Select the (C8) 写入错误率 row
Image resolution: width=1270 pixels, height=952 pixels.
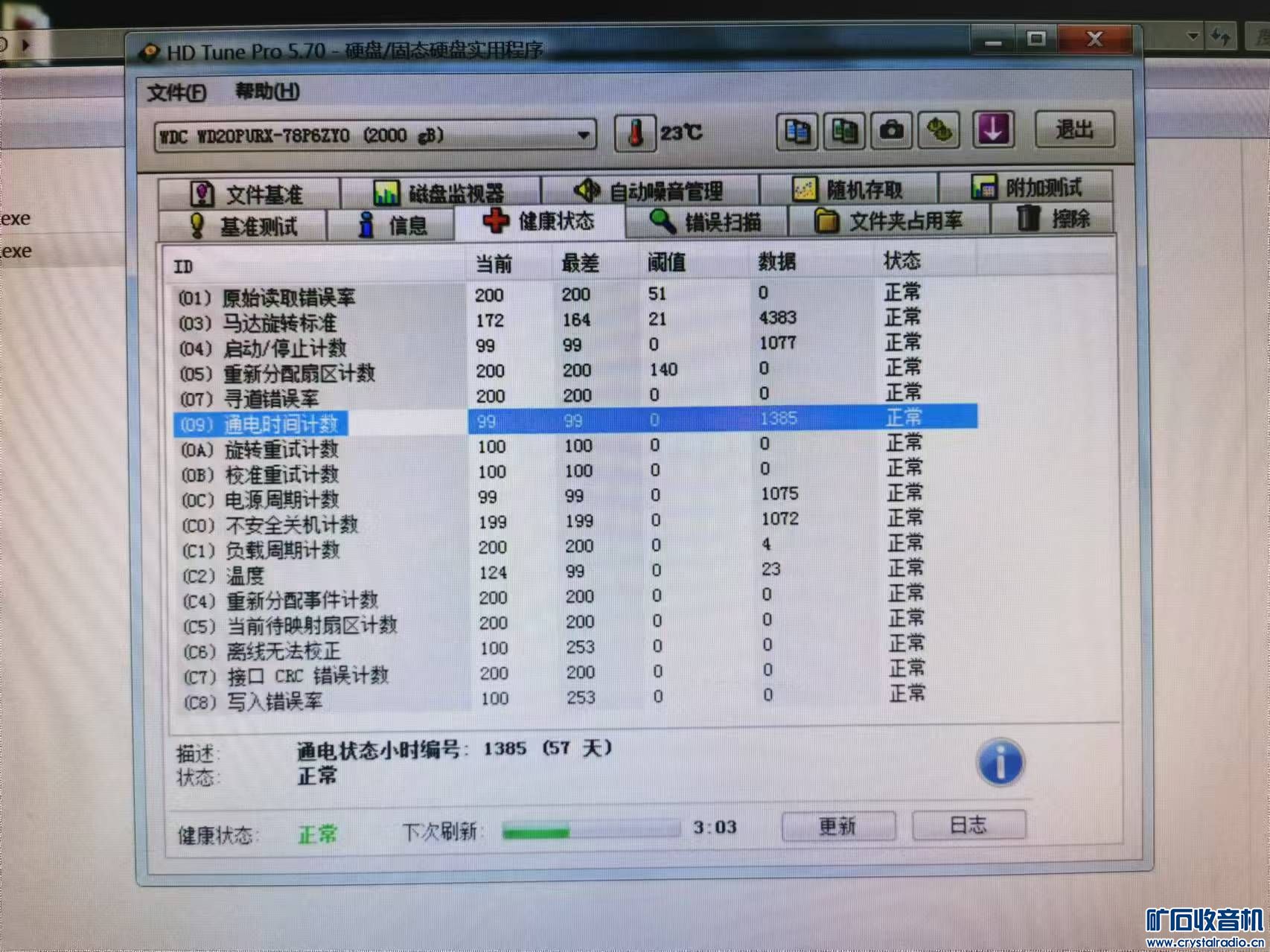coord(580,699)
